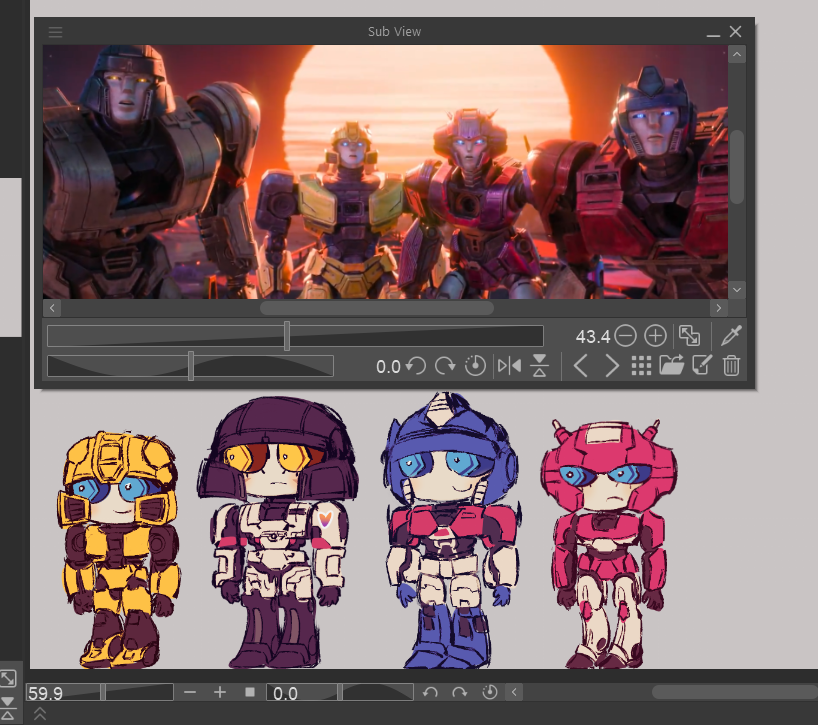Reset canvas rotation from bottom bar
The width and height of the screenshot is (818, 725).
(489, 692)
